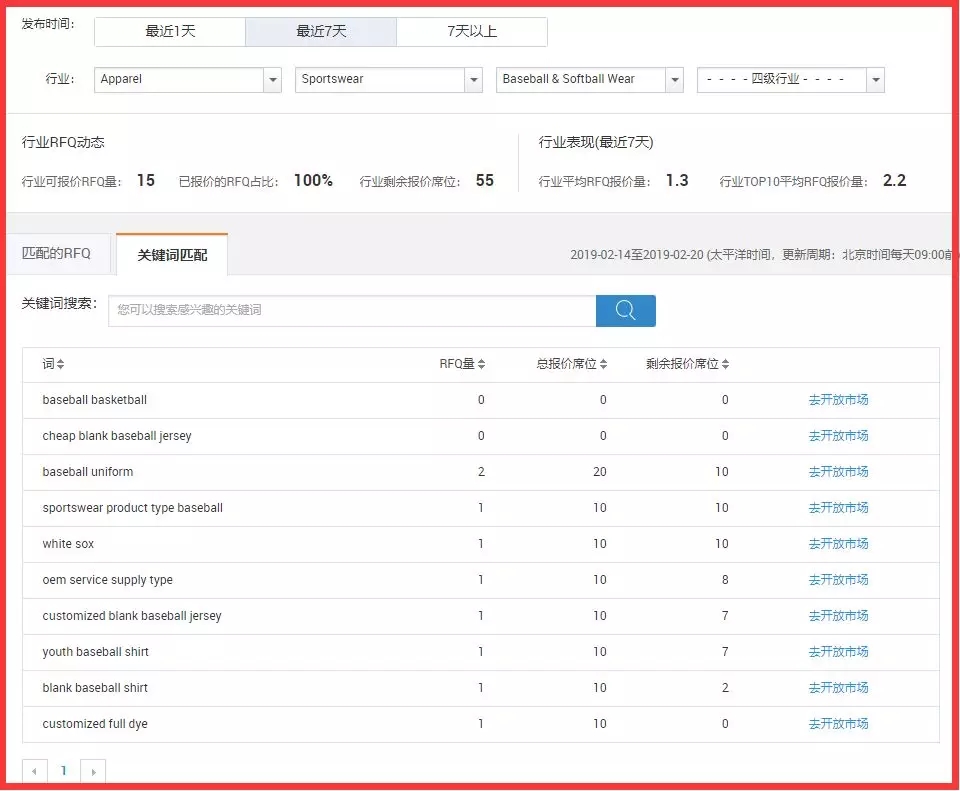Screen dimensions: 960x791
Task: Select 最近1天 time range
Action: pos(170,32)
